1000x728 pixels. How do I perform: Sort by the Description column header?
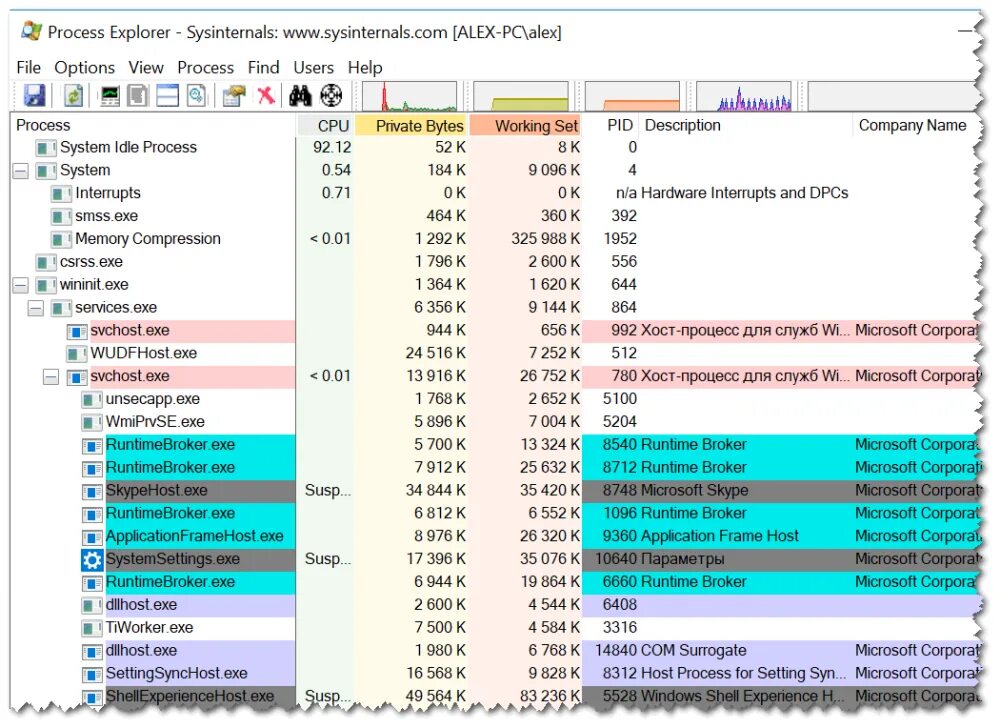(x=746, y=126)
